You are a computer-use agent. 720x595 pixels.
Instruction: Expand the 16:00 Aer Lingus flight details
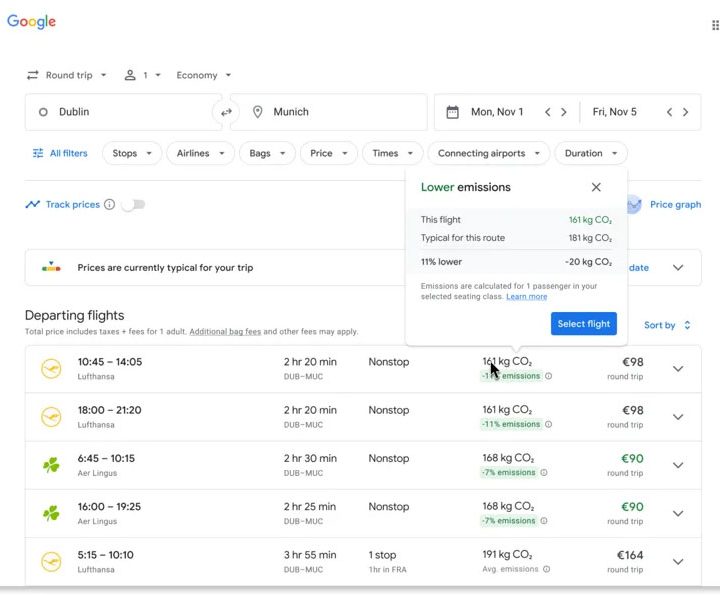pyautogui.click(x=678, y=513)
